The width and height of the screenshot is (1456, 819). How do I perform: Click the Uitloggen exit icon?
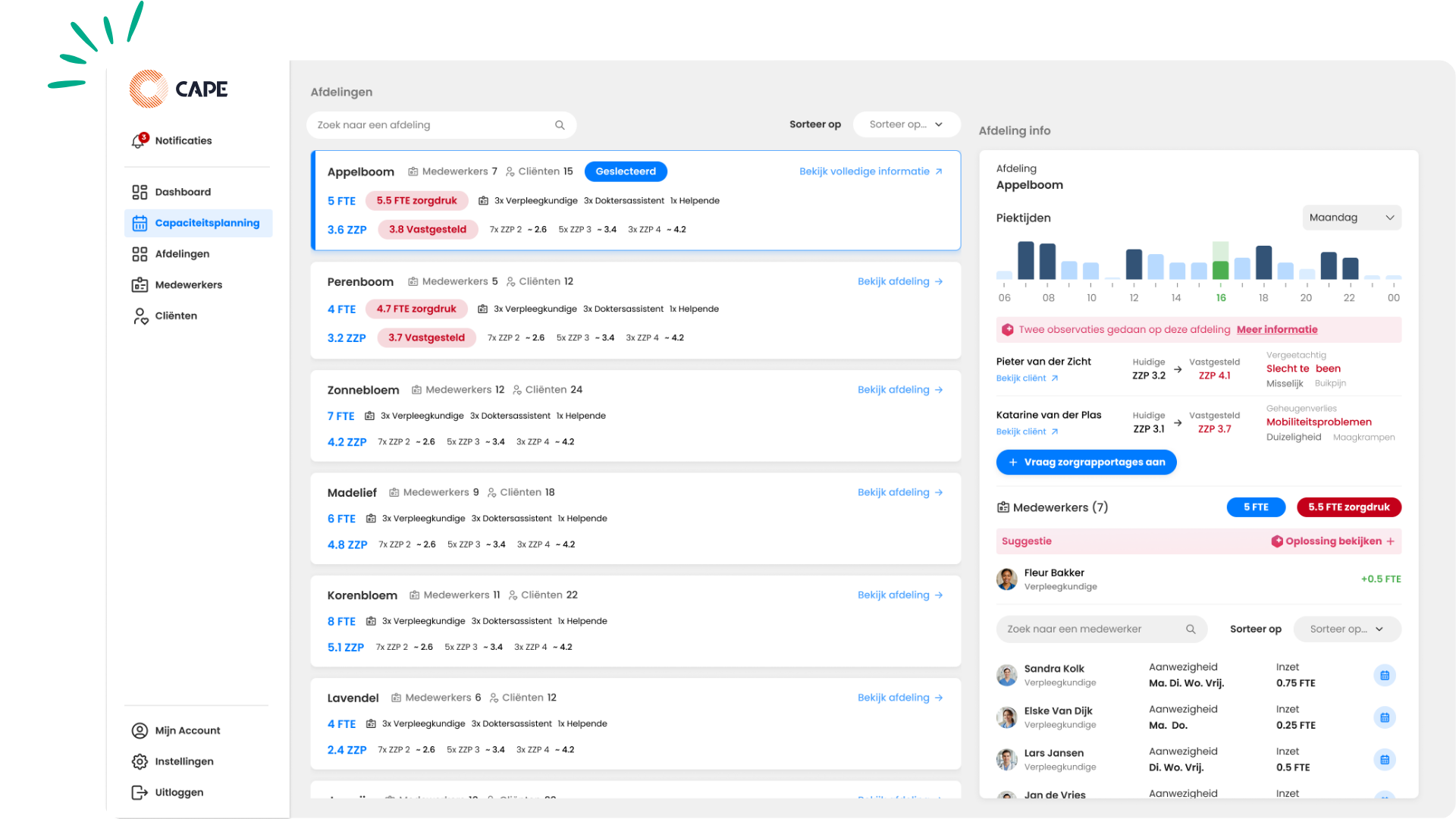click(x=140, y=792)
